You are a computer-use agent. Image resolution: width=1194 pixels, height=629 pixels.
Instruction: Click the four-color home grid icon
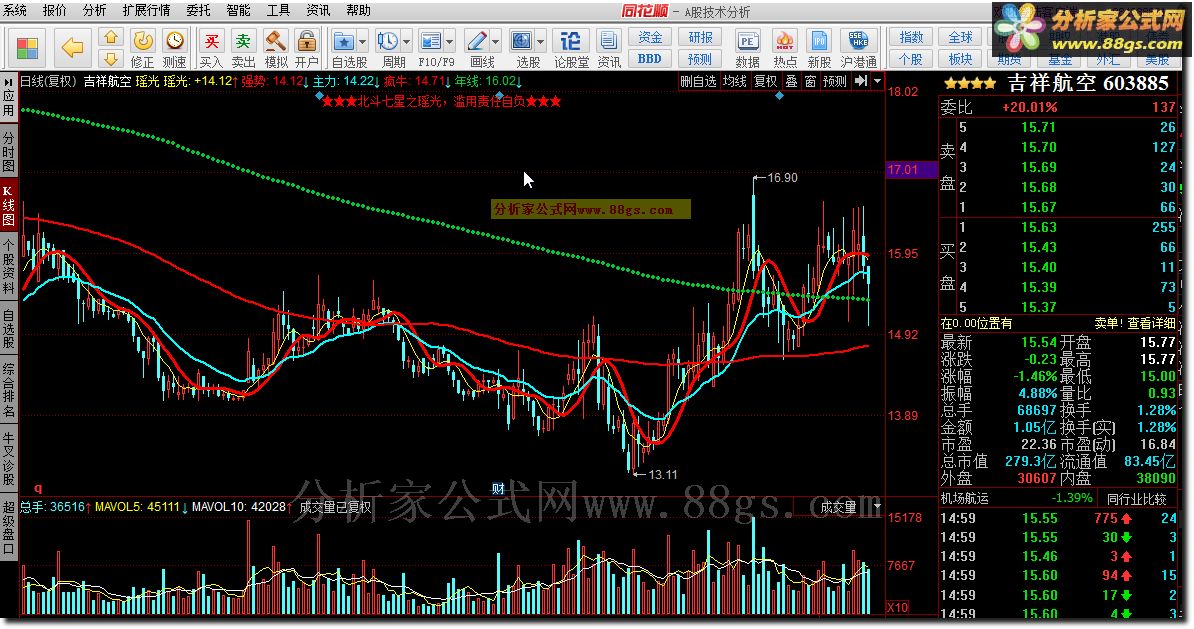coord(27,48)
